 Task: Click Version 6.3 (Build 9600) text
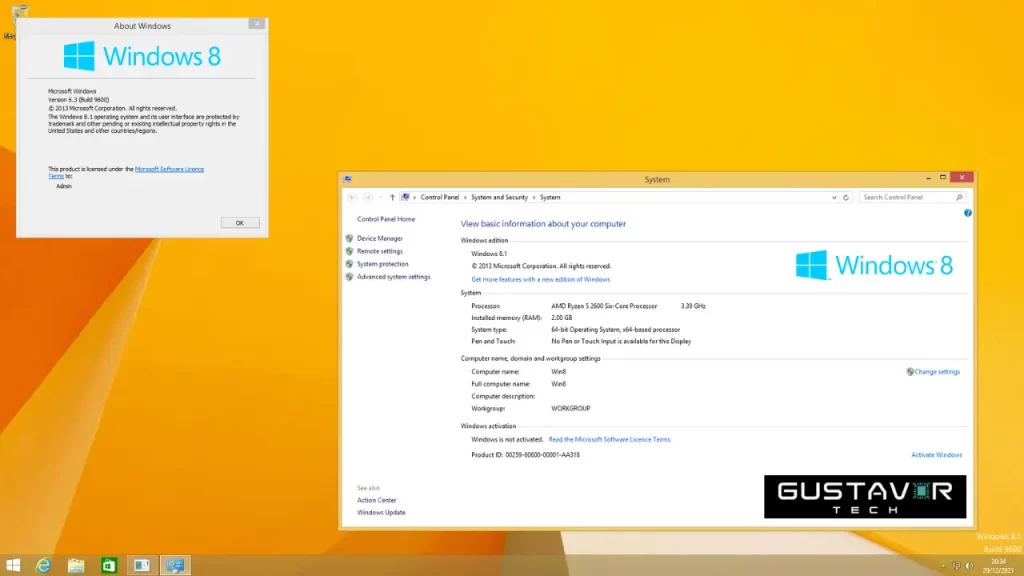point(78,100)
